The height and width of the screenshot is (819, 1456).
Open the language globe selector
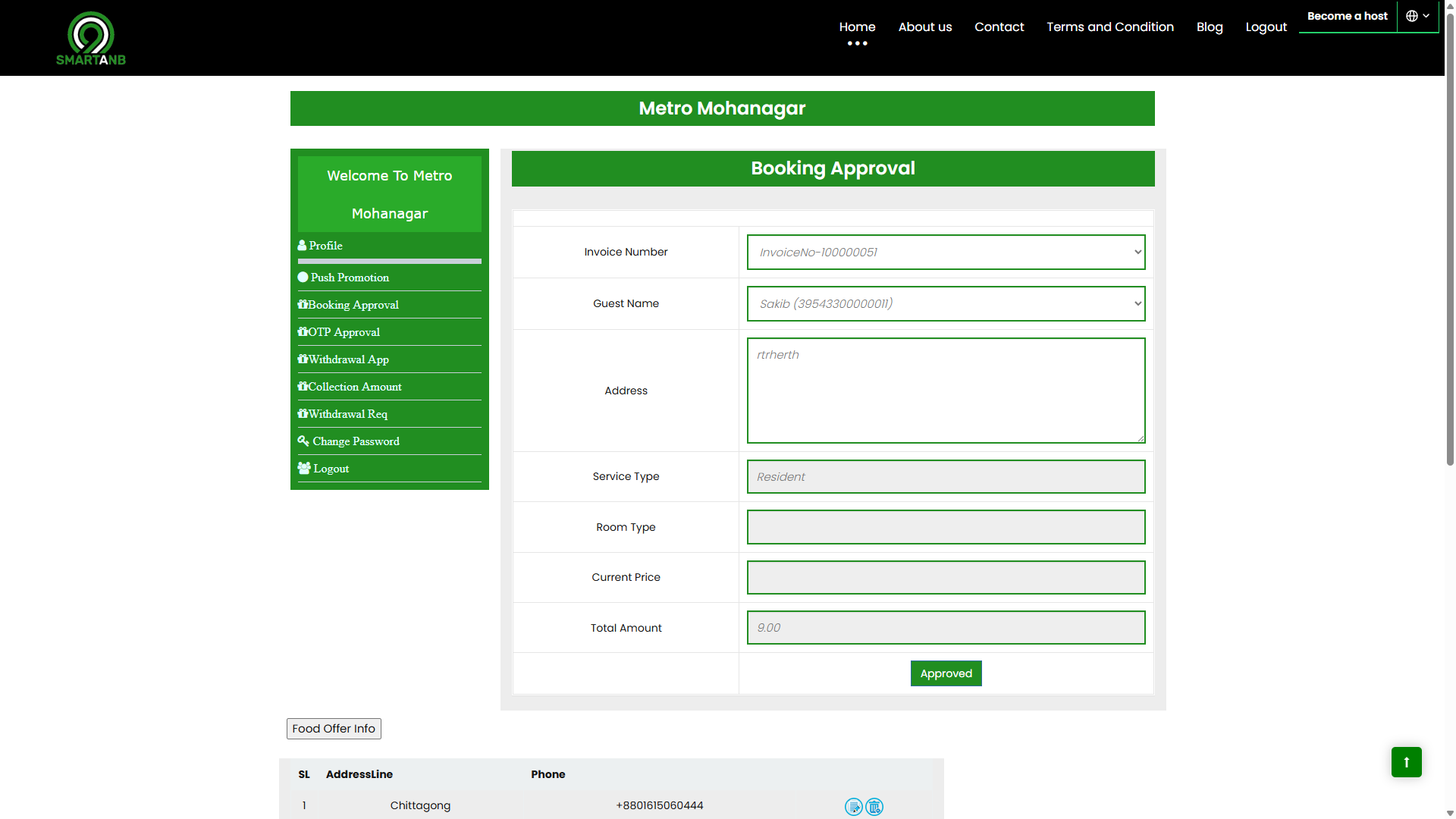[x=1417, y=16]
